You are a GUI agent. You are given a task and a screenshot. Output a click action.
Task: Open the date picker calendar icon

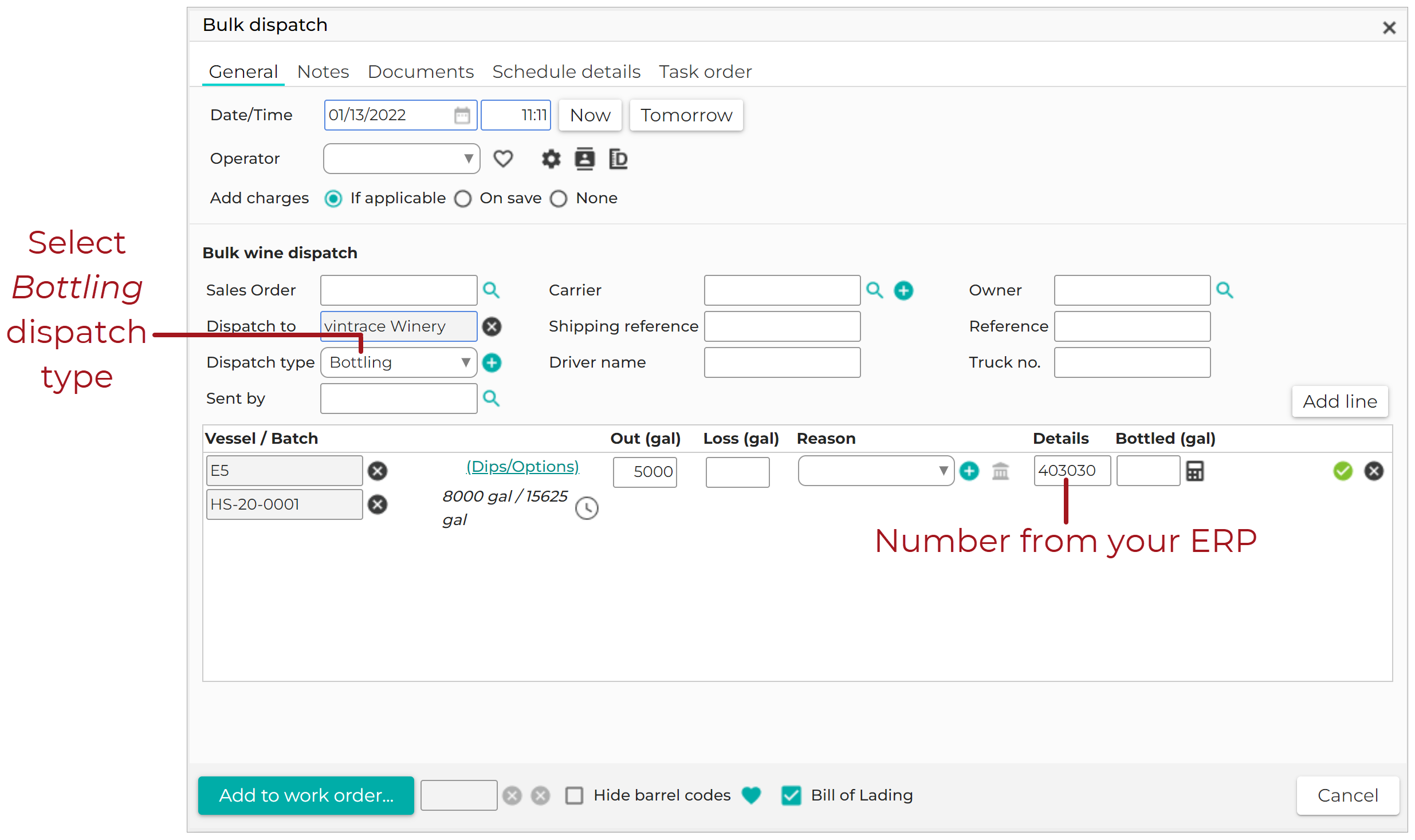click(462, 115)
